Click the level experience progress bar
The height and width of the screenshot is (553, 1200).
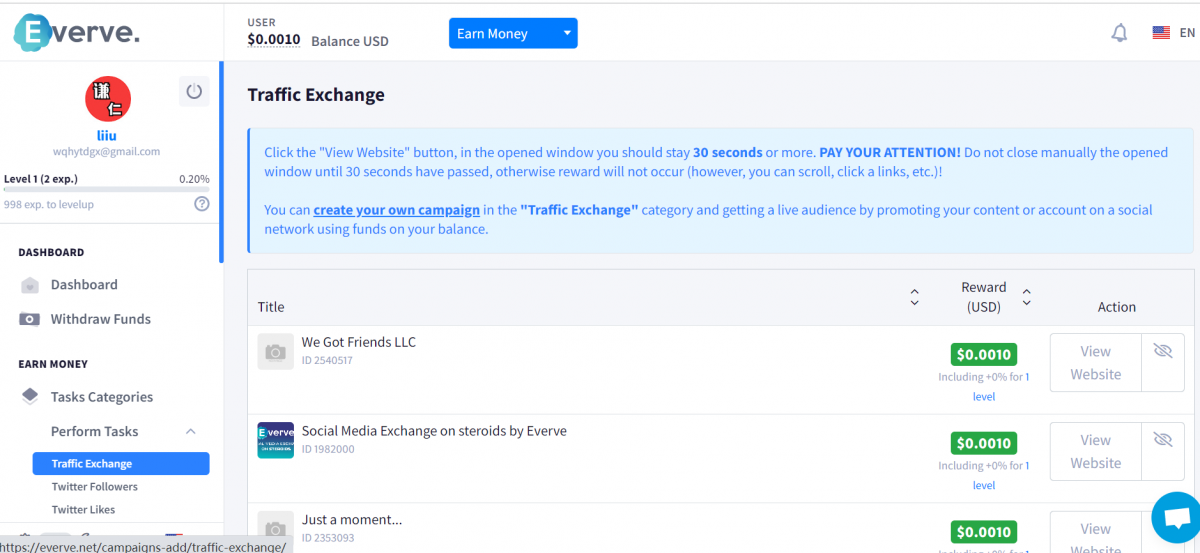click(x=107, y=189)
